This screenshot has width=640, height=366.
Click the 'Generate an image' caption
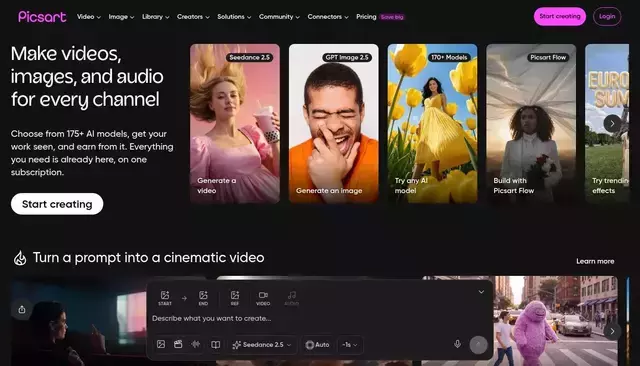click(x=329, y=191)
